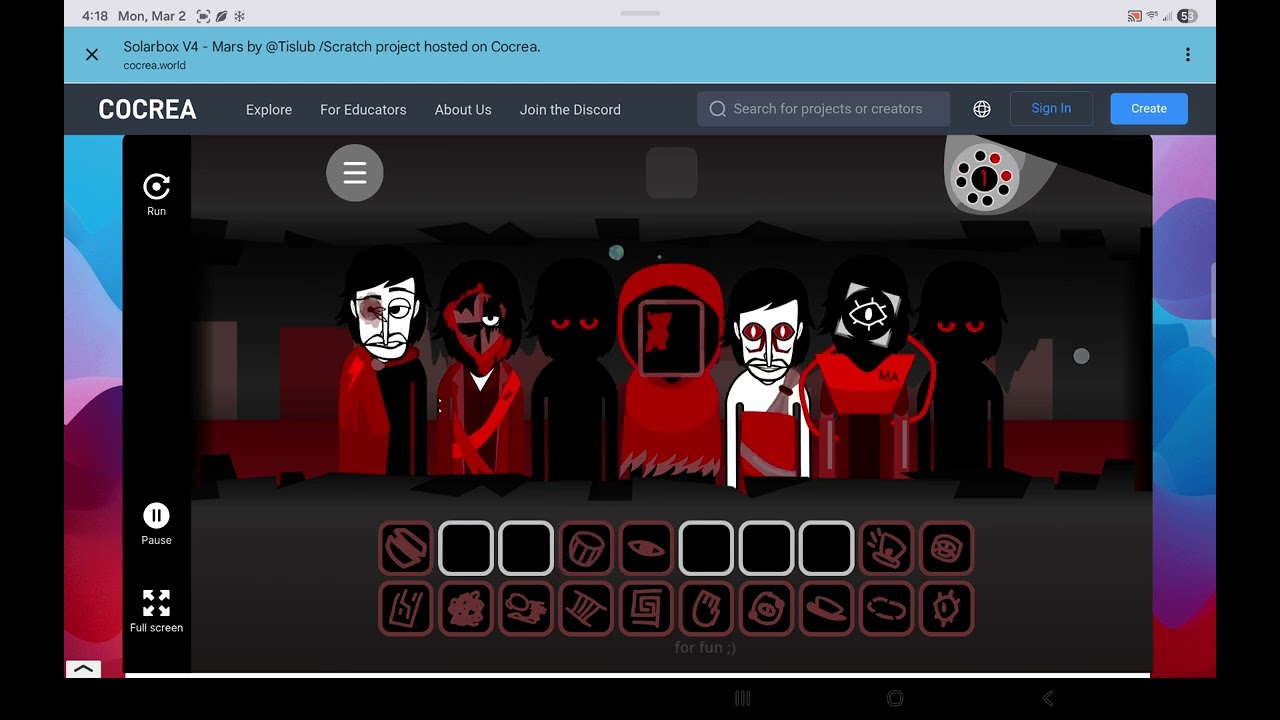This screenshot has width=1280, height=720.
Task: Click the gray rounded square at top center
Action: [x=672, y=172]
